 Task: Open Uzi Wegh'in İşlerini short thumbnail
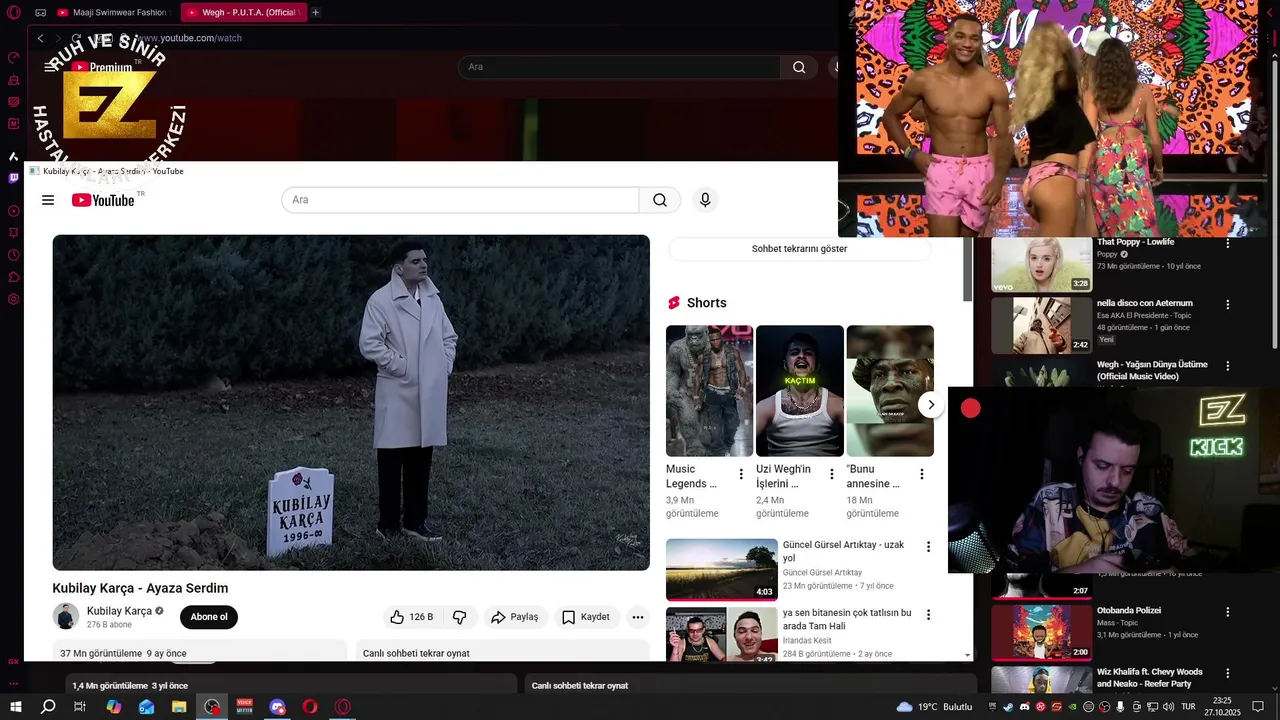click(x=800, y=391)
